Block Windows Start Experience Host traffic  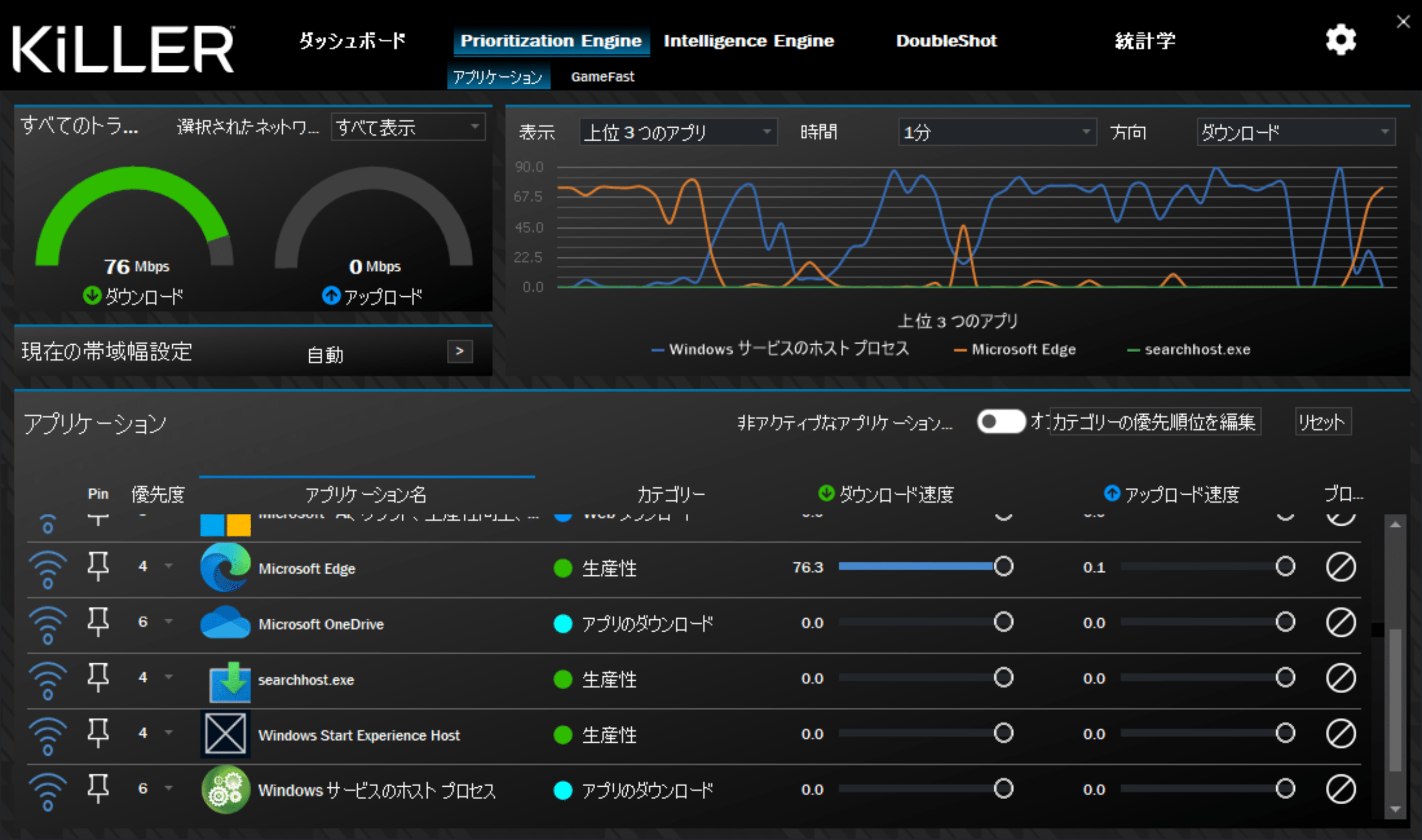pos(1340,734)
